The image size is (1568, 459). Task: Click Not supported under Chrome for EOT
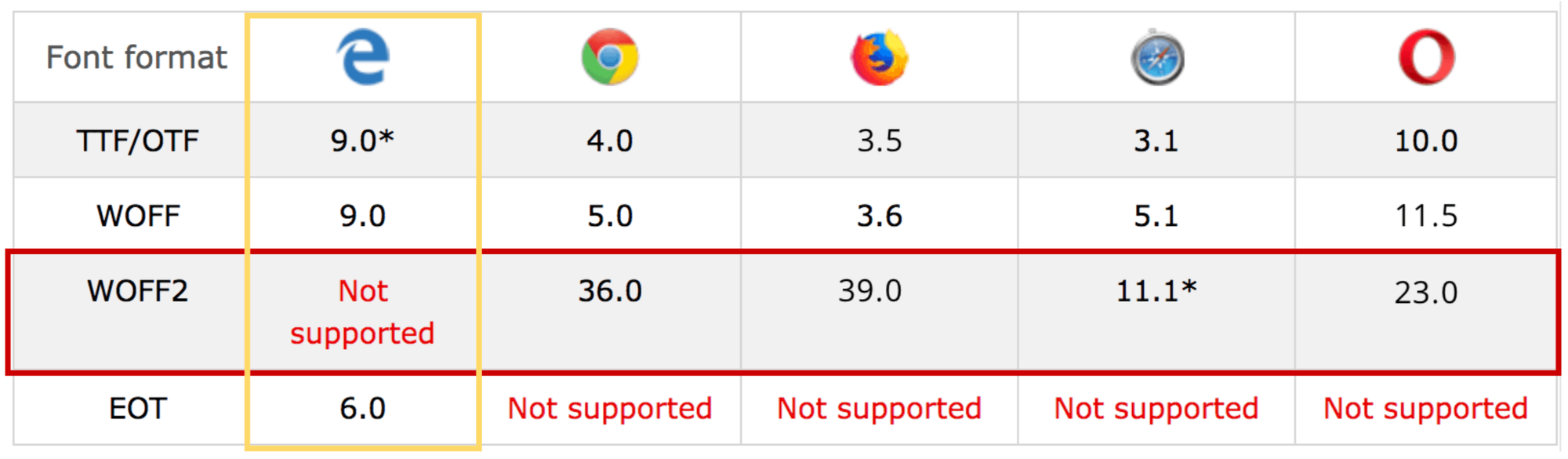pyautogui.click(x=610, y=409)
